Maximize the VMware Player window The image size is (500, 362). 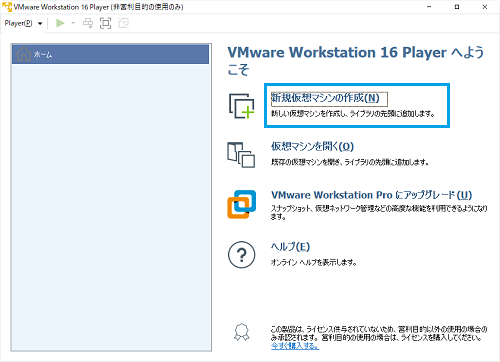click(x=457, y=7)
